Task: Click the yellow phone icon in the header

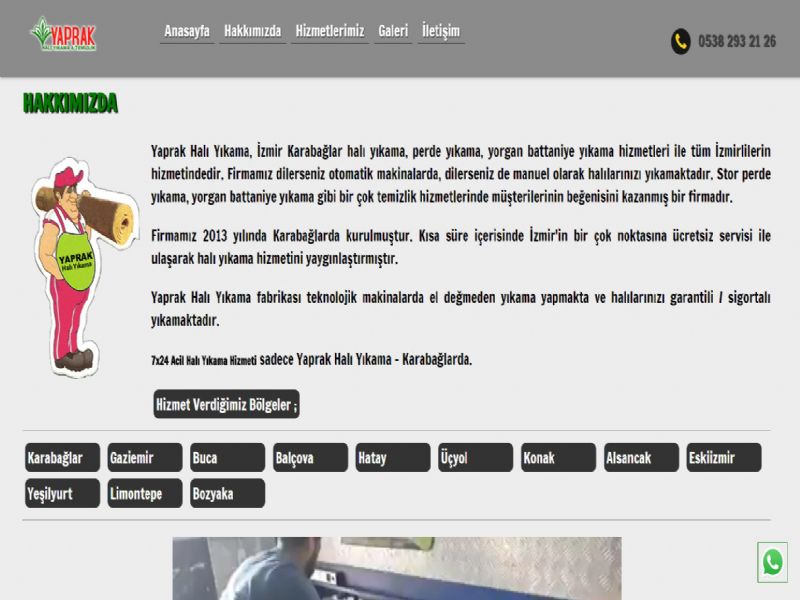Action: click(681, 41)
